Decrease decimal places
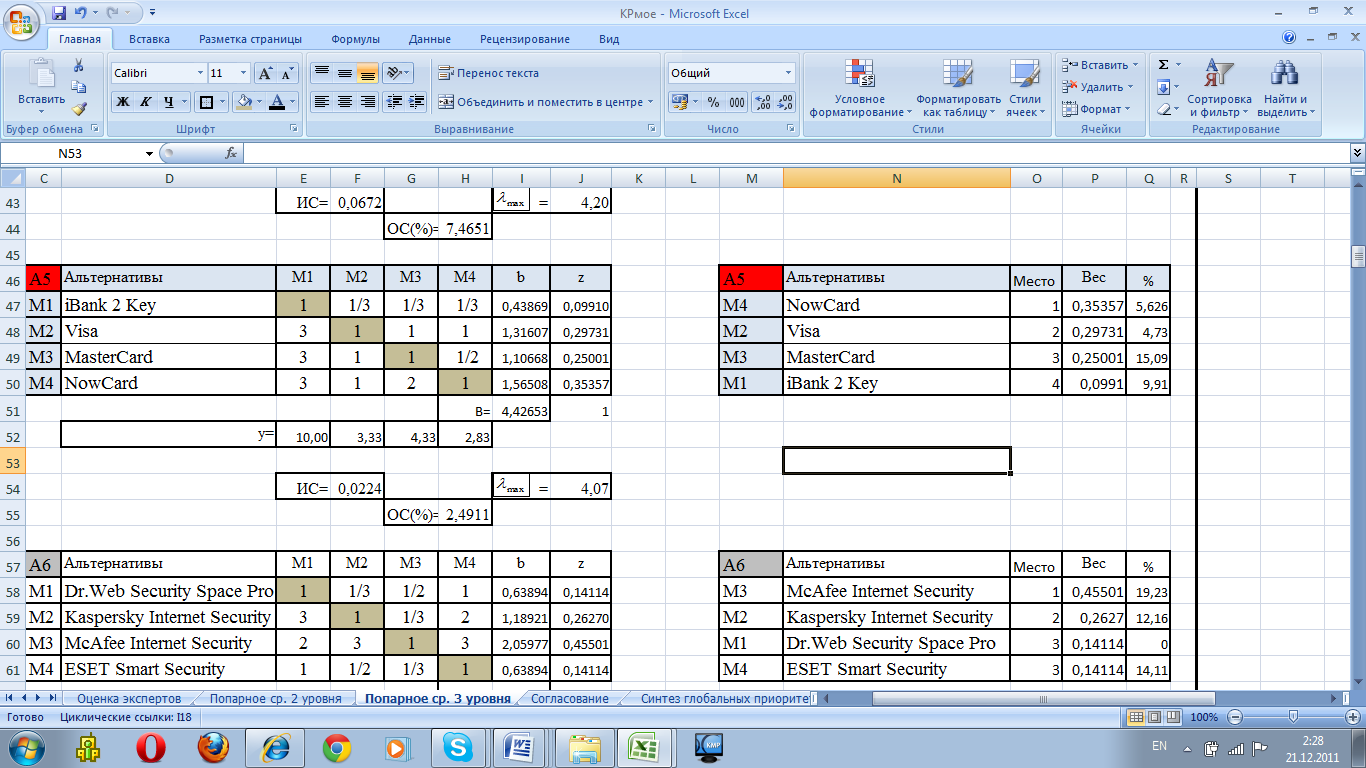Viewport: 1366px width, 768px height. pos(785,102)
